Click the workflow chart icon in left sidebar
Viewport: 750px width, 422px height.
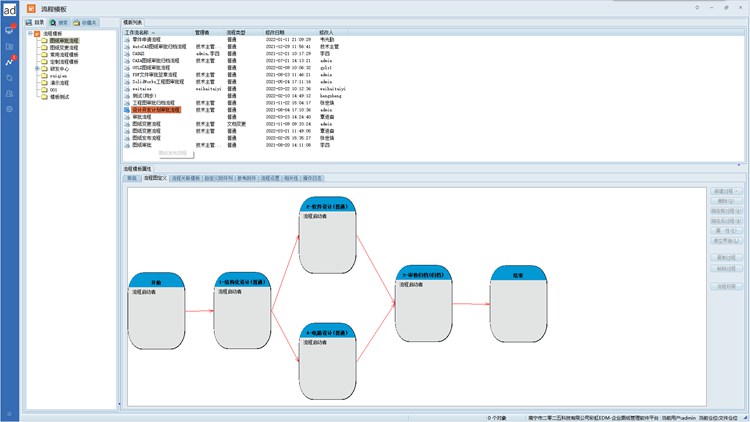pyautogui.click(x=9, y=61)
